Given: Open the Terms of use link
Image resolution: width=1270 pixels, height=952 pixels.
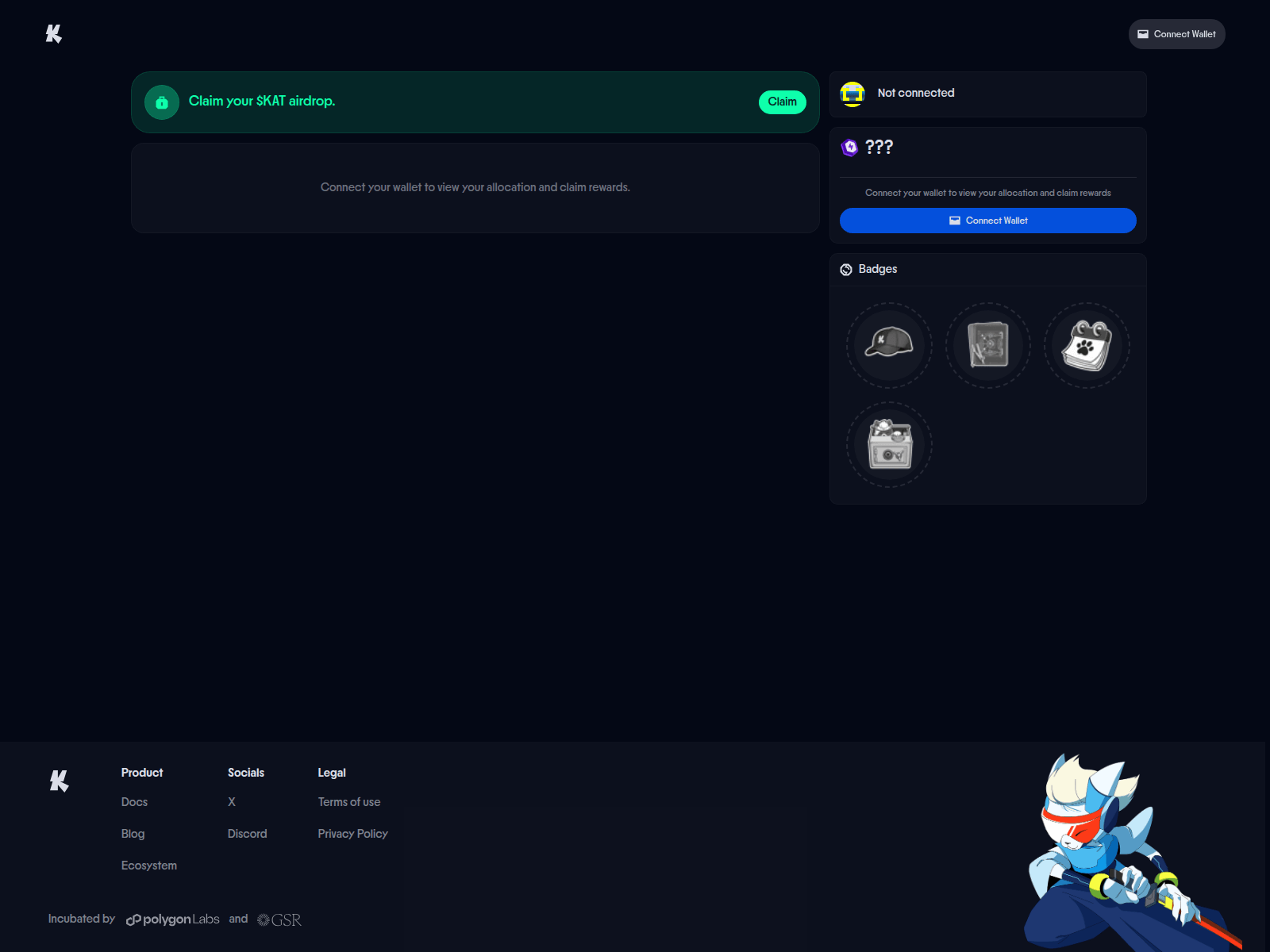Looking at the screenshot, I should click(x=349, y=802).
